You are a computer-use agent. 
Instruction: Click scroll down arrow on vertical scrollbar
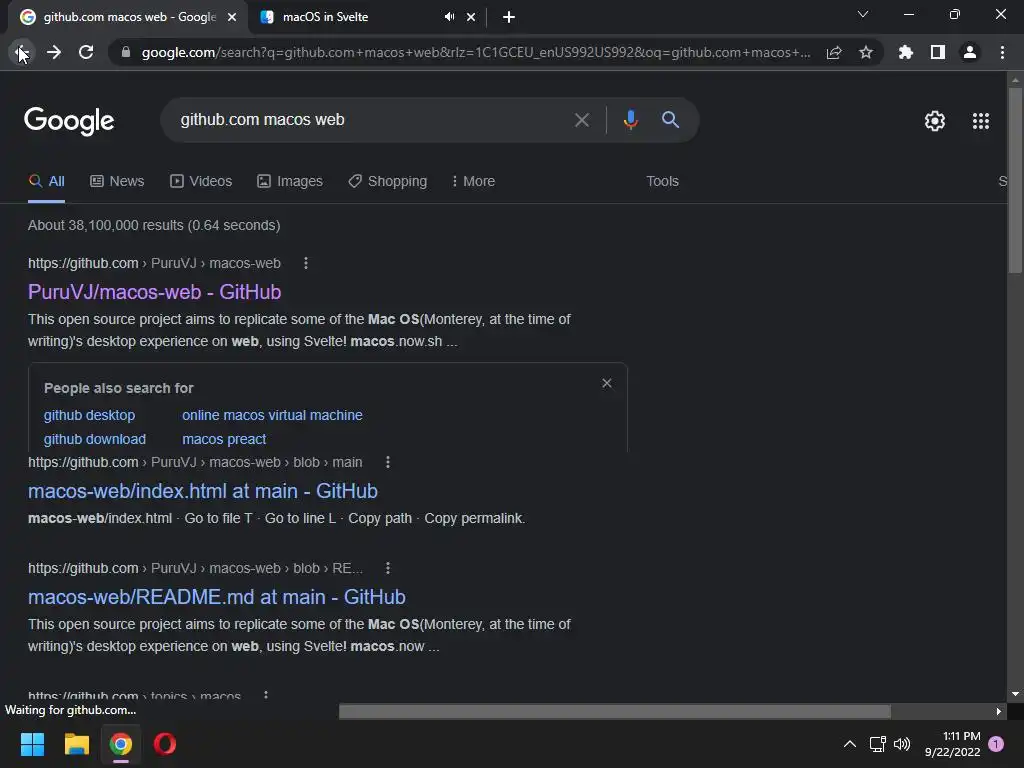(1015, 694)
